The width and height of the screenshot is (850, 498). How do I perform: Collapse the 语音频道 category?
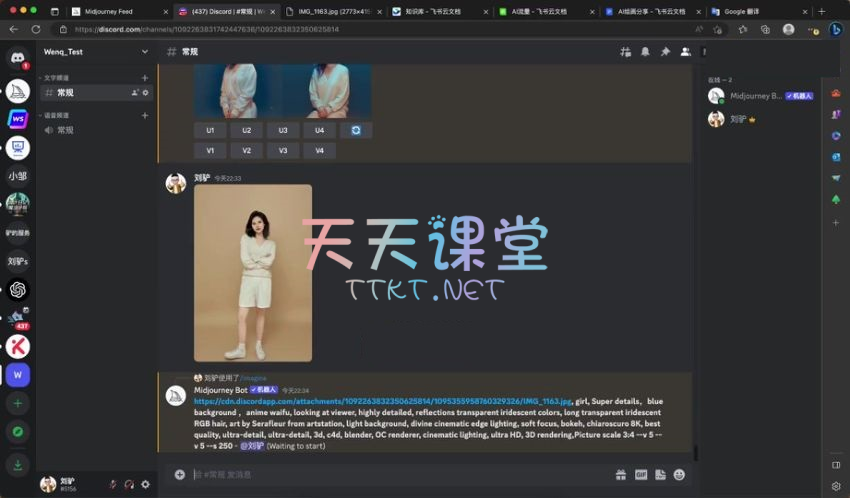pos(55,115)
